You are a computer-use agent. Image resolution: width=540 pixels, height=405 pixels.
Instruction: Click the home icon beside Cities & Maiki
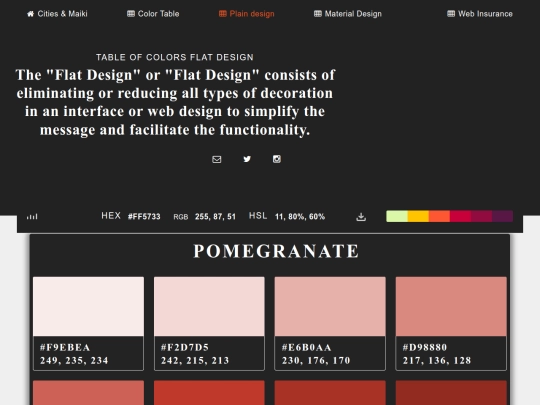pos(31,14)
